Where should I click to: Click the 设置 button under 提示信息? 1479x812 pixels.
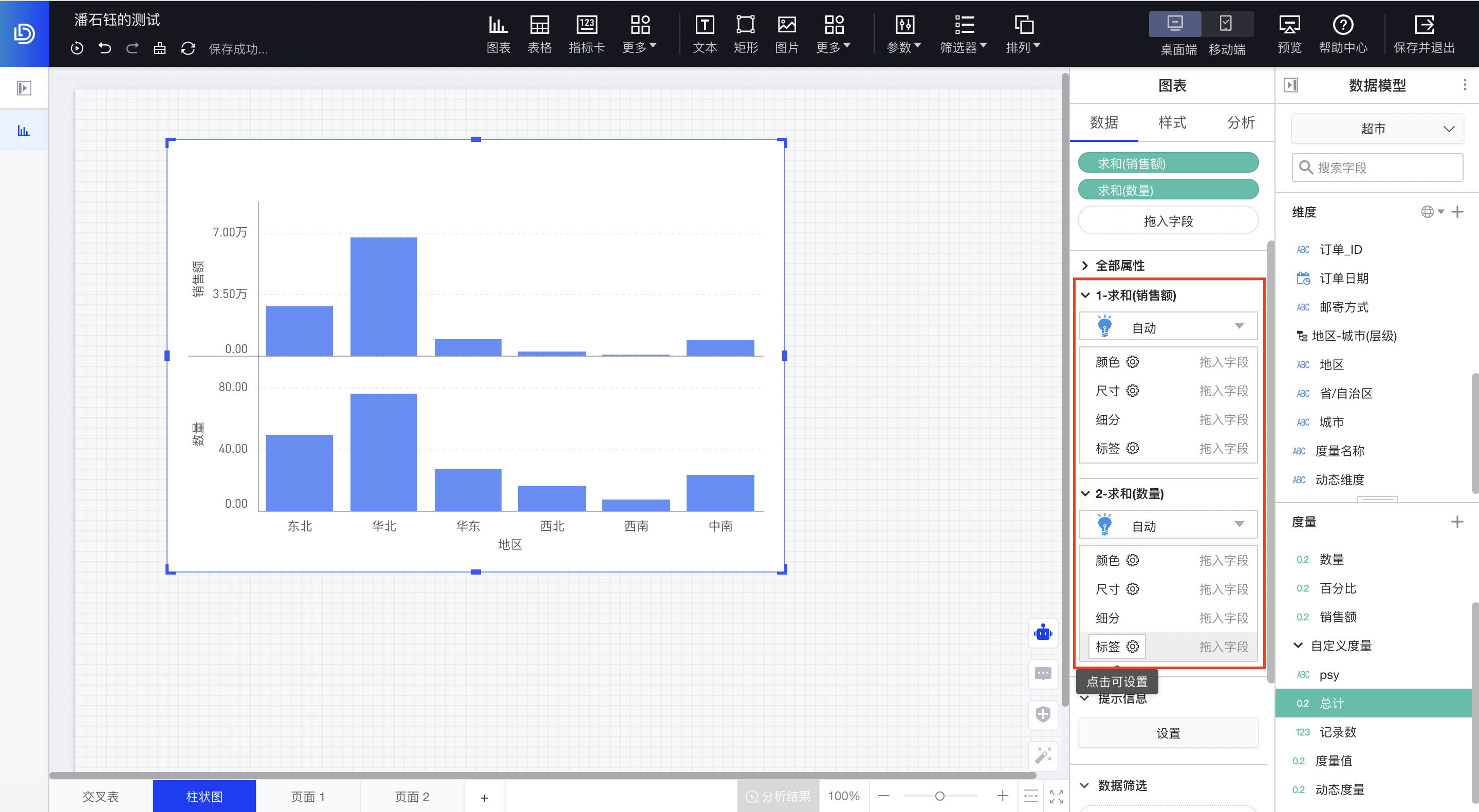click(x=1168, y=733)
